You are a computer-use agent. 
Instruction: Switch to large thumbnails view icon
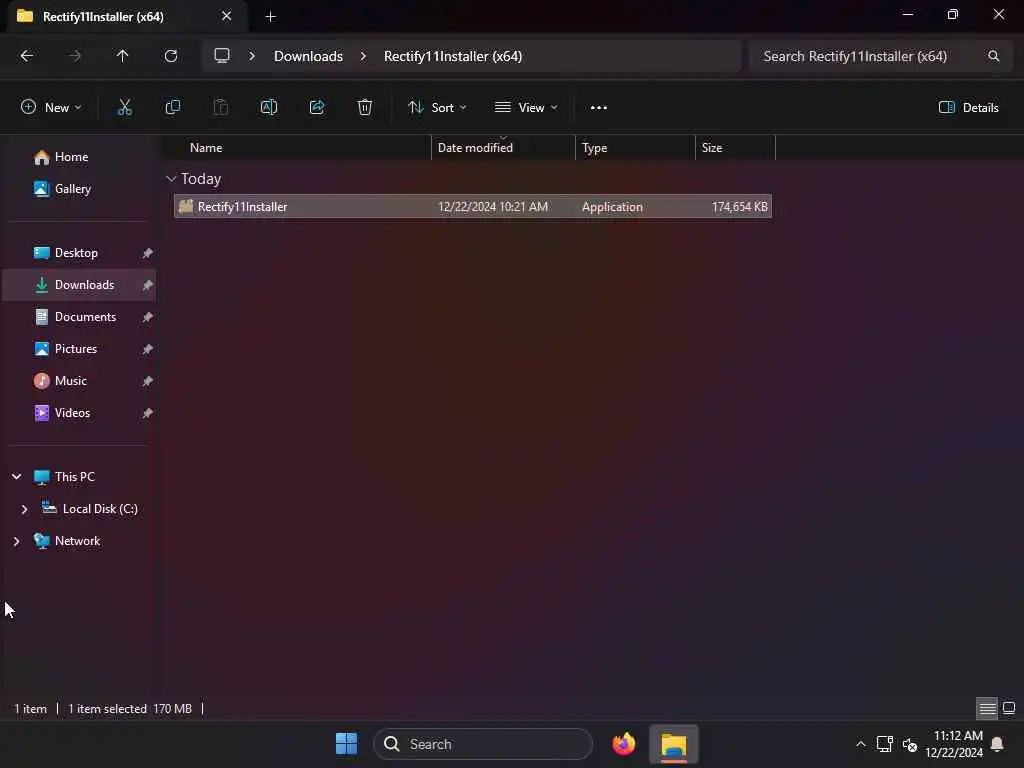[x=1009, y=709]
